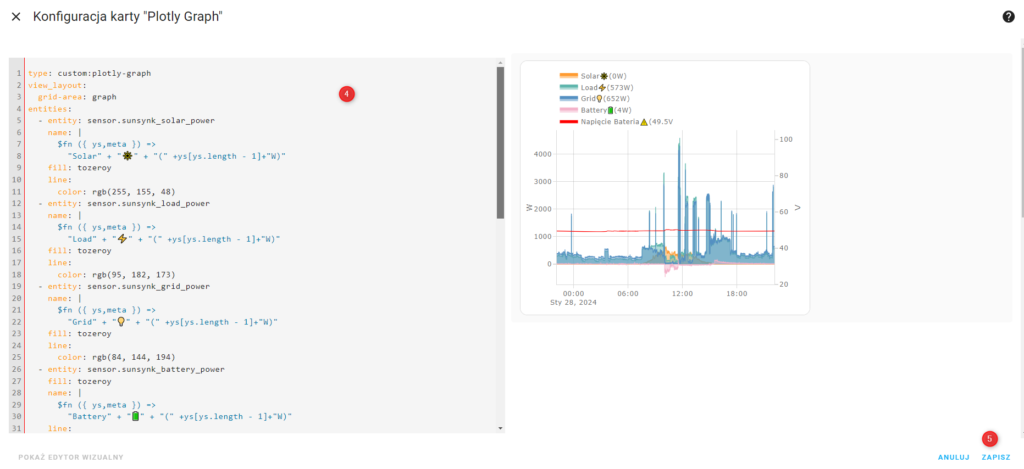Click the sun emoji in the Solar name line
This screenshot has width=1024, height=469.
(x=127, y=156)
